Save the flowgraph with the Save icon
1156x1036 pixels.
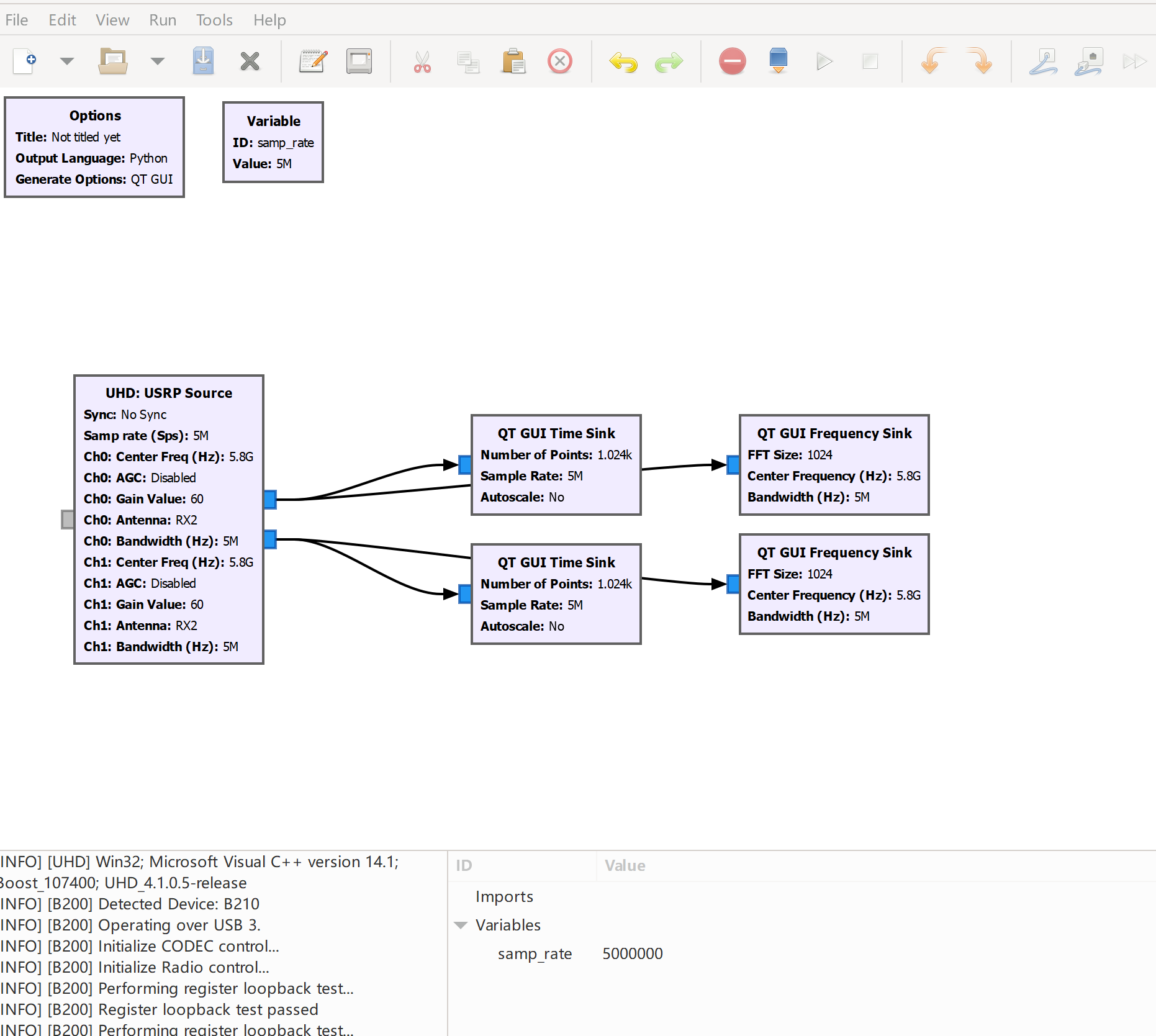point(203,61)
